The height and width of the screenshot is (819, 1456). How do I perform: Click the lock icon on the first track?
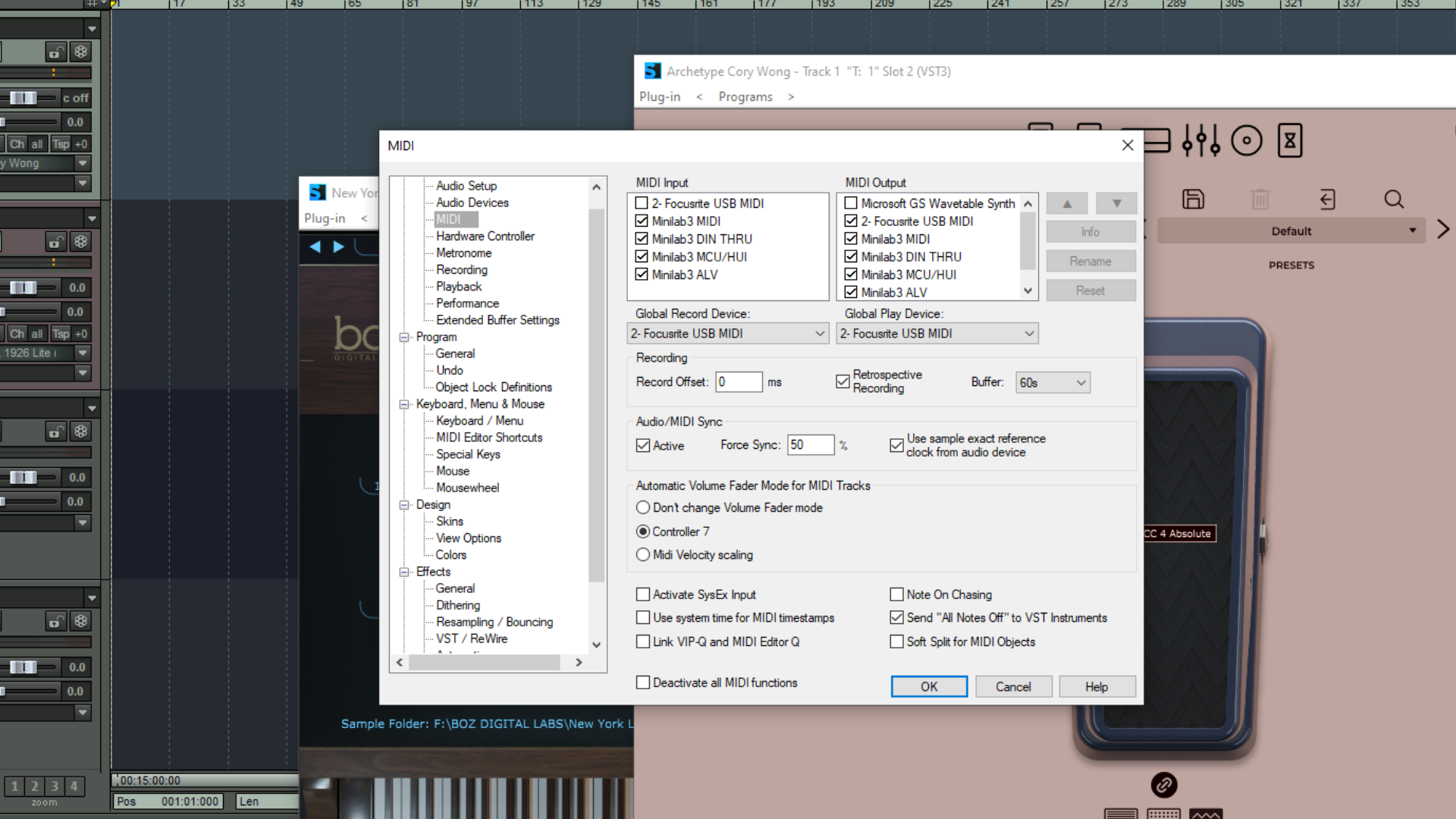click(56, 52)
